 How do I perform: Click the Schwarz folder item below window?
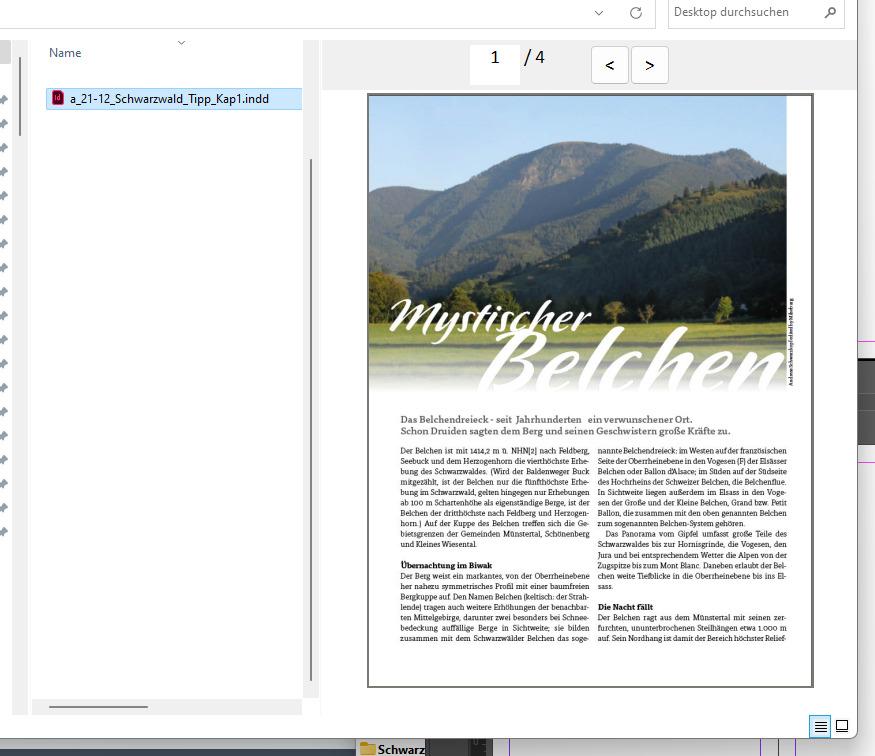click(395, 748)
